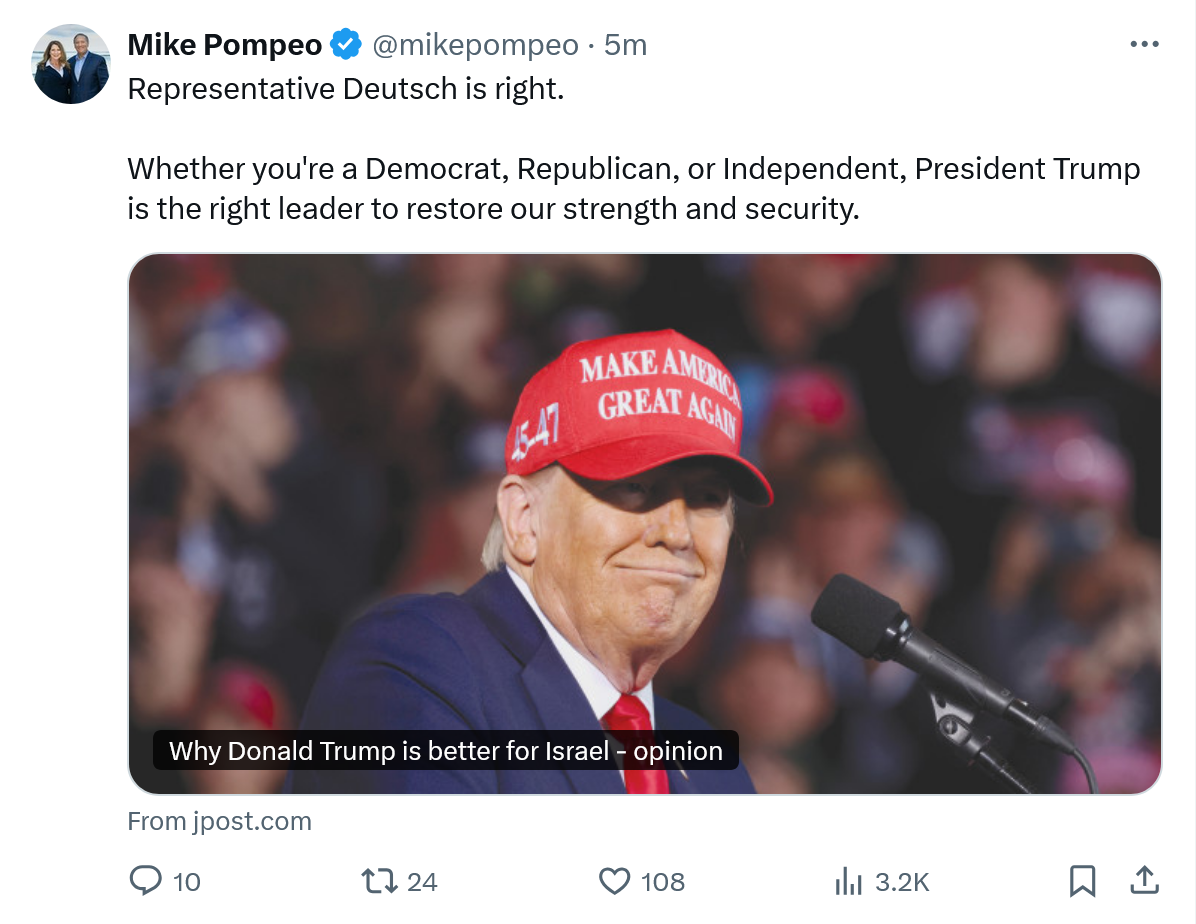Click the 3.2K views count
The image size is (1196, 924).
point(902,881)
